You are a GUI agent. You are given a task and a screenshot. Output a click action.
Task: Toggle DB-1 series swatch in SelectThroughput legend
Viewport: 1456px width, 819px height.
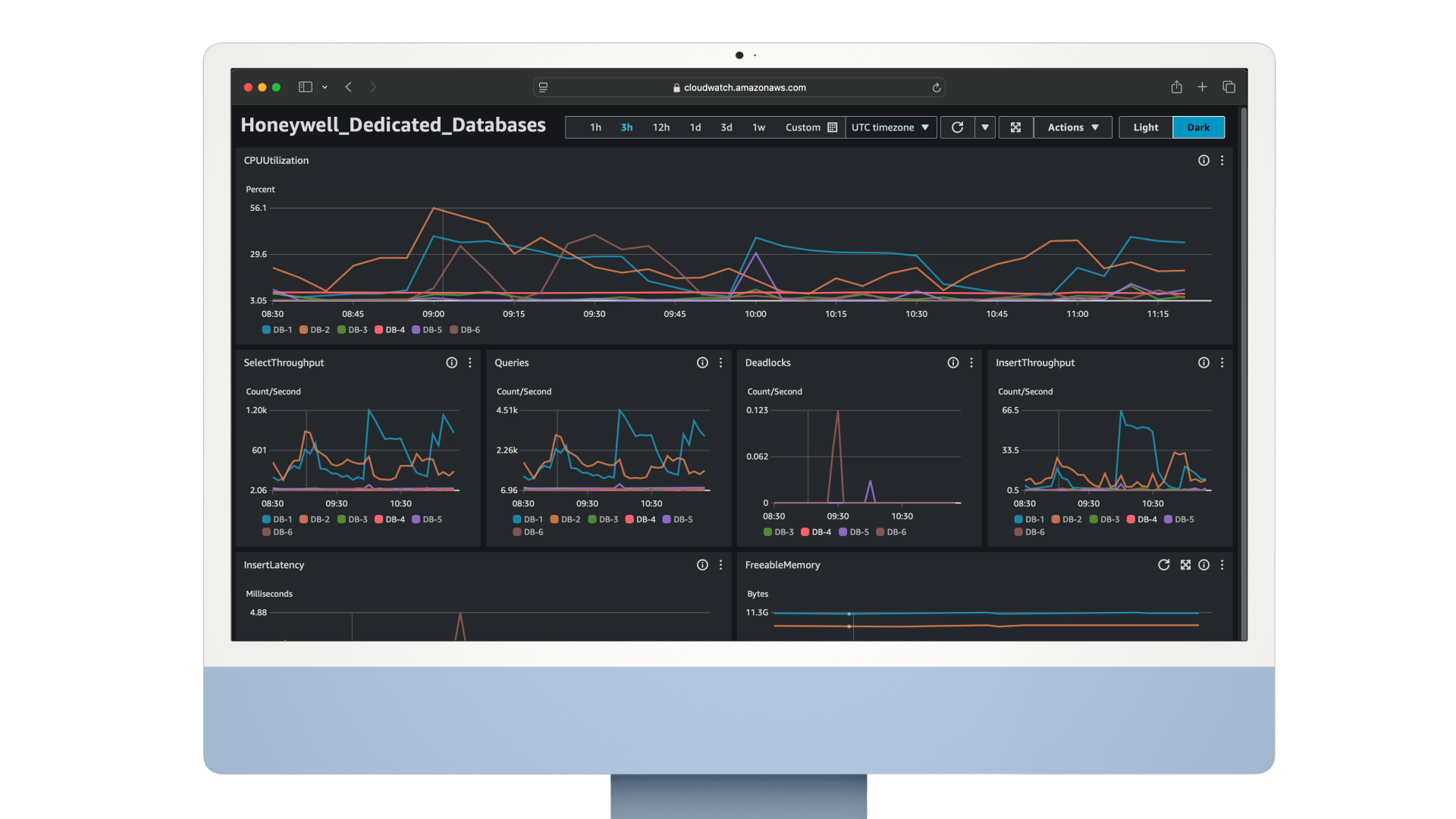266,519
